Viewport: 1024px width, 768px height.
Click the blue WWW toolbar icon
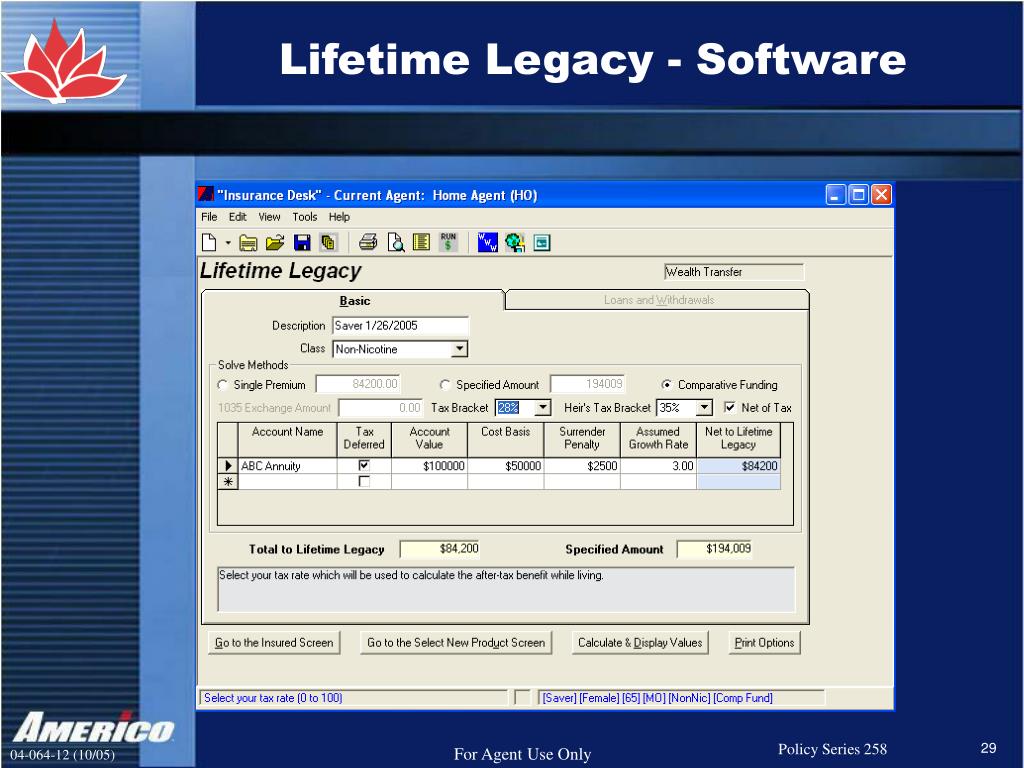tap(488, 242)
